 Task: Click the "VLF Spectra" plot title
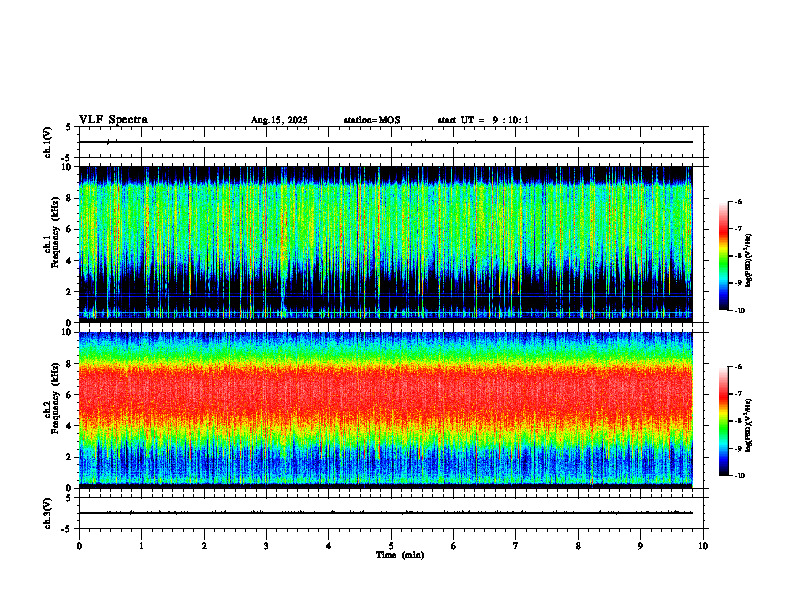[113, 120]
